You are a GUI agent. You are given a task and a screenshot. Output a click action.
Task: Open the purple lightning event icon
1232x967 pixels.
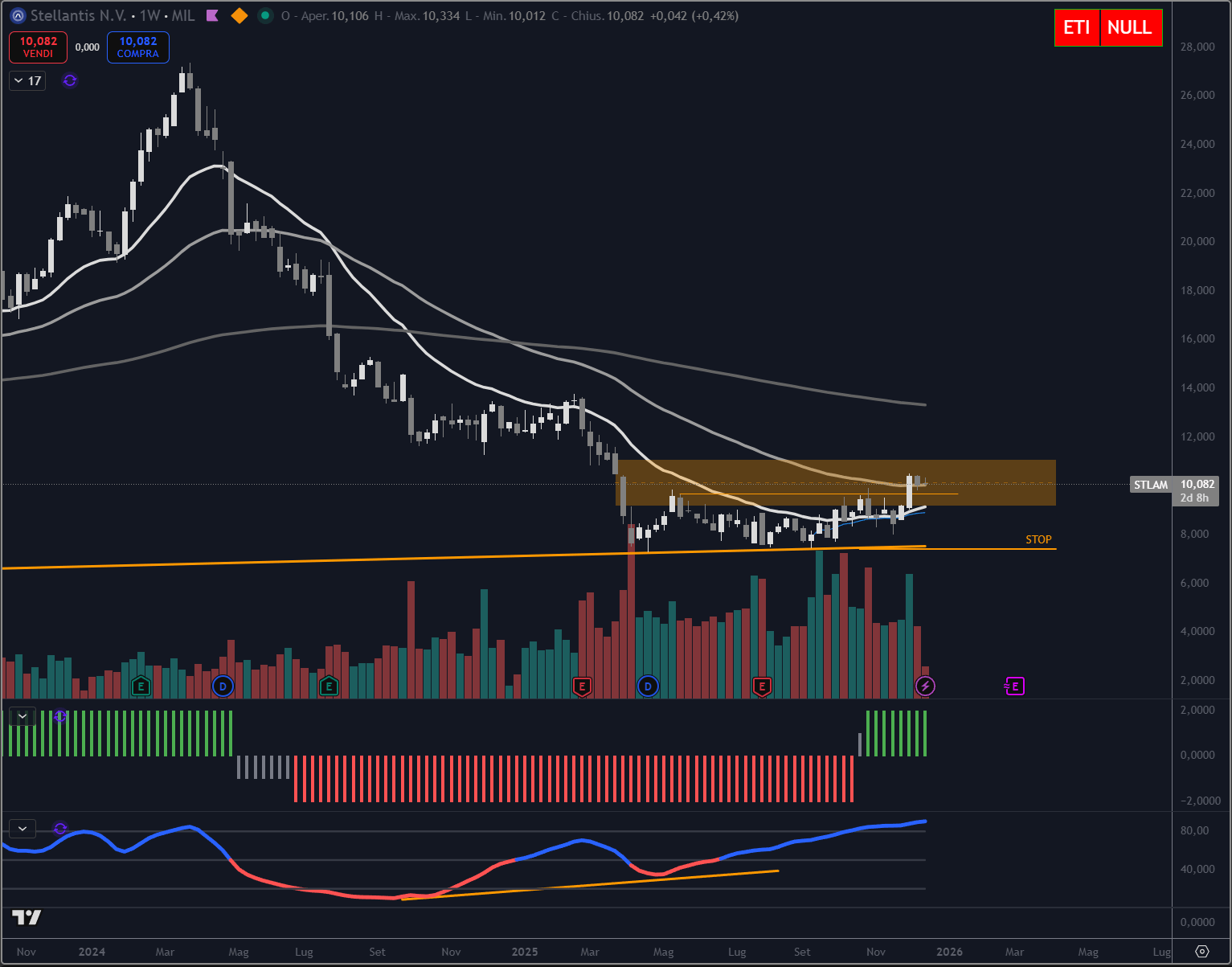[x=925, y=686]
